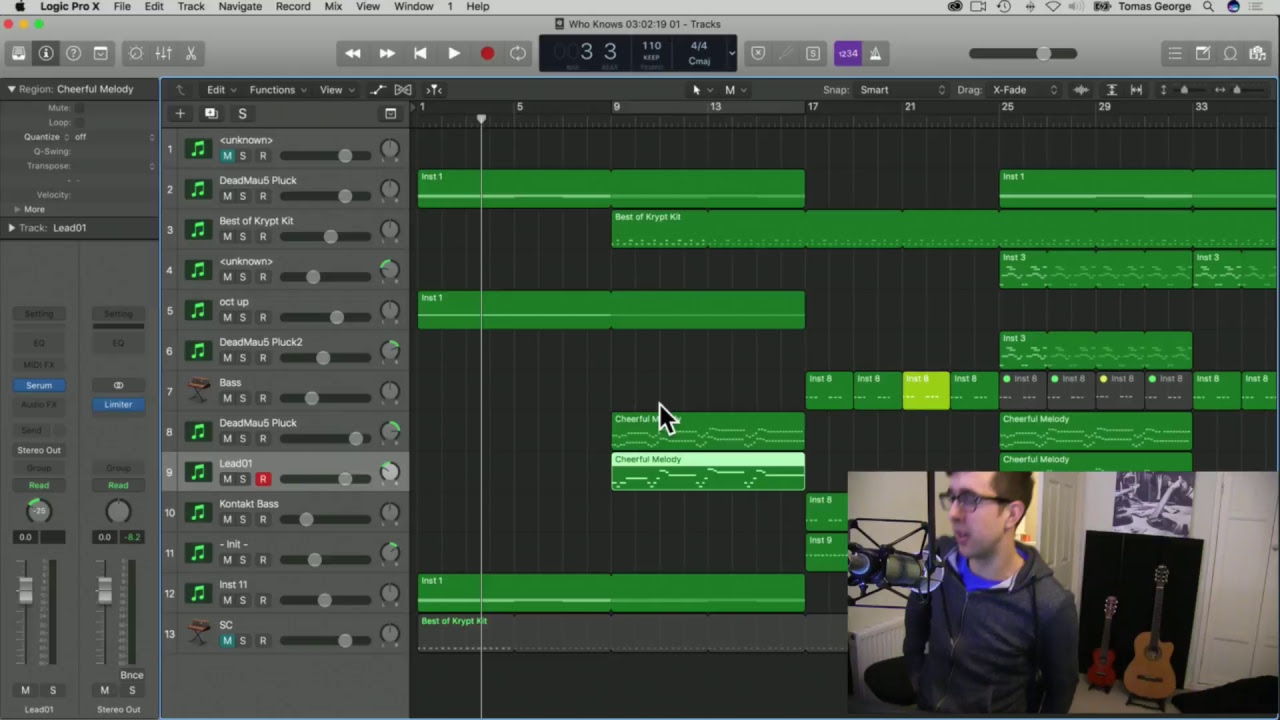Duplicate track with the duplicate icon
This screenshot has width=1280, height=720.
(x=211, y=113)
